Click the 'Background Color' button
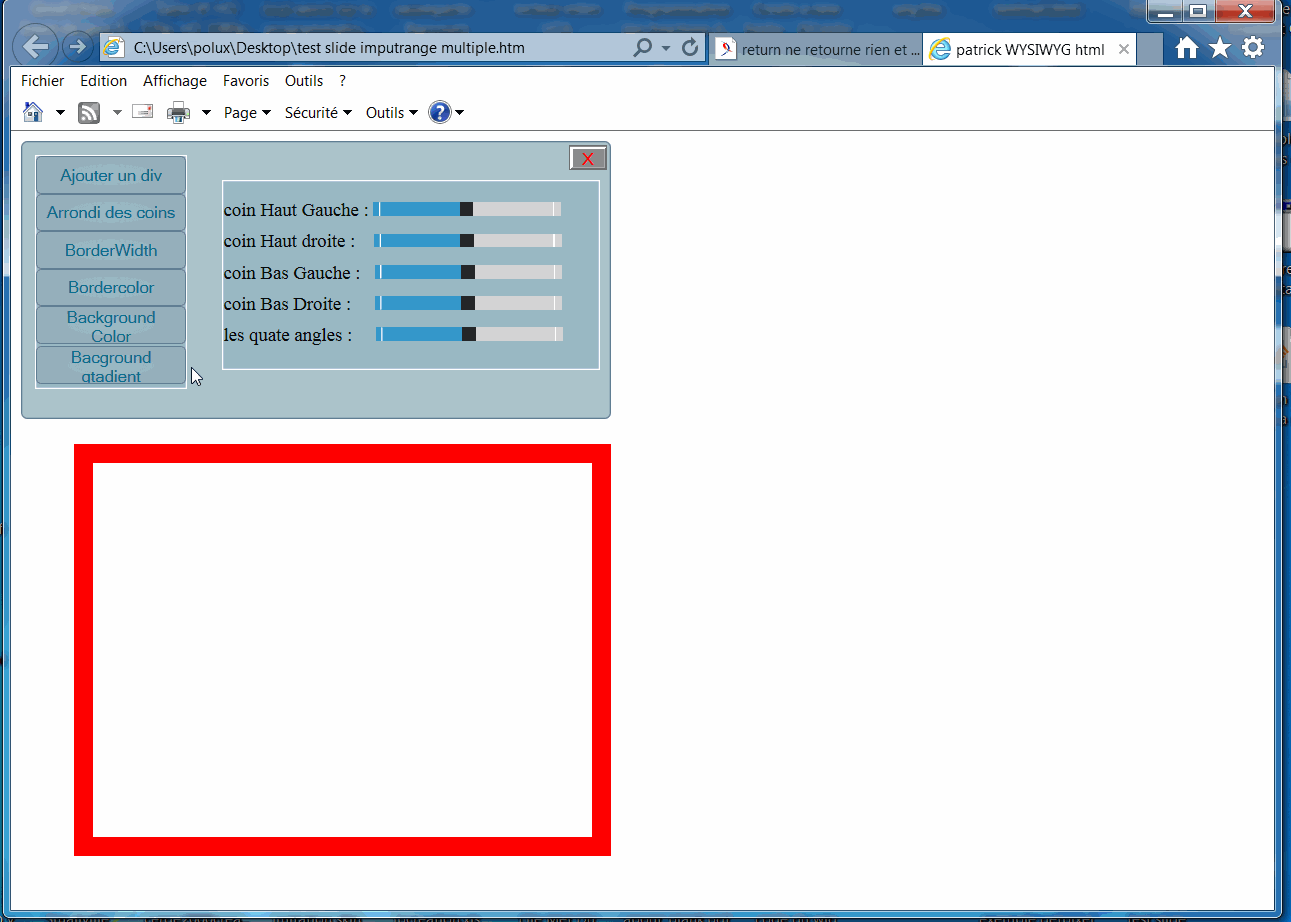 [x=111, y=326]
